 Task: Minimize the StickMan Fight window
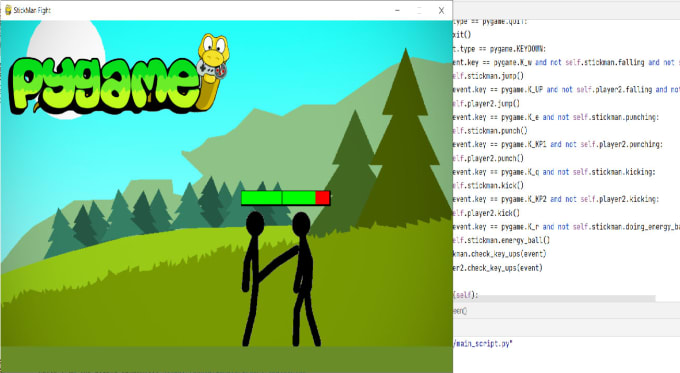(x=397, y=10)
